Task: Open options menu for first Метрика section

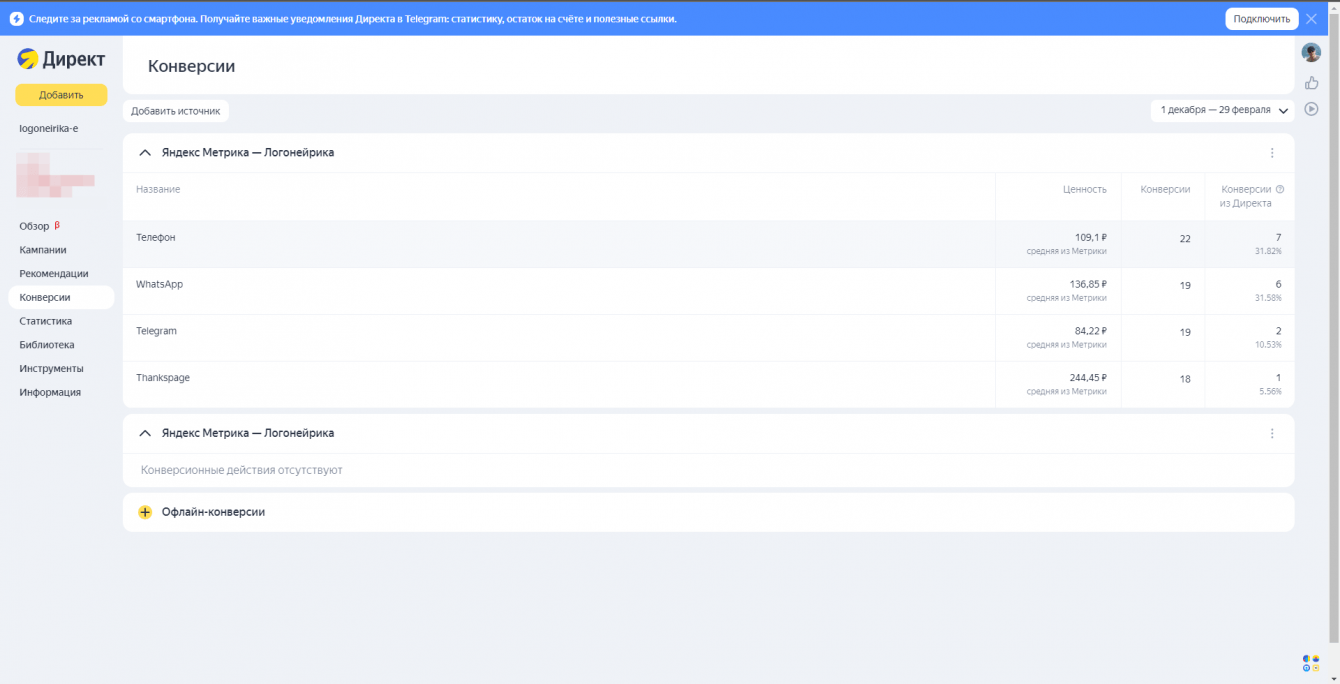Action: (1272, 153)
